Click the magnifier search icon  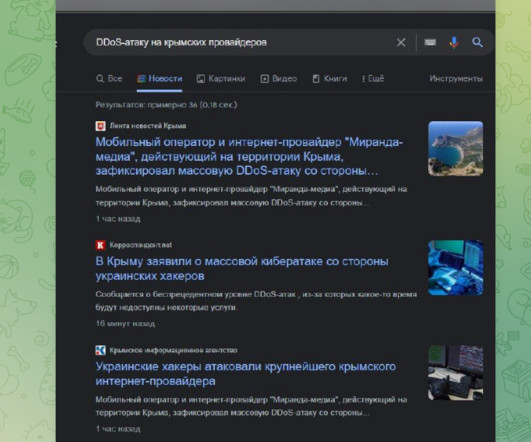click(477, 42)
